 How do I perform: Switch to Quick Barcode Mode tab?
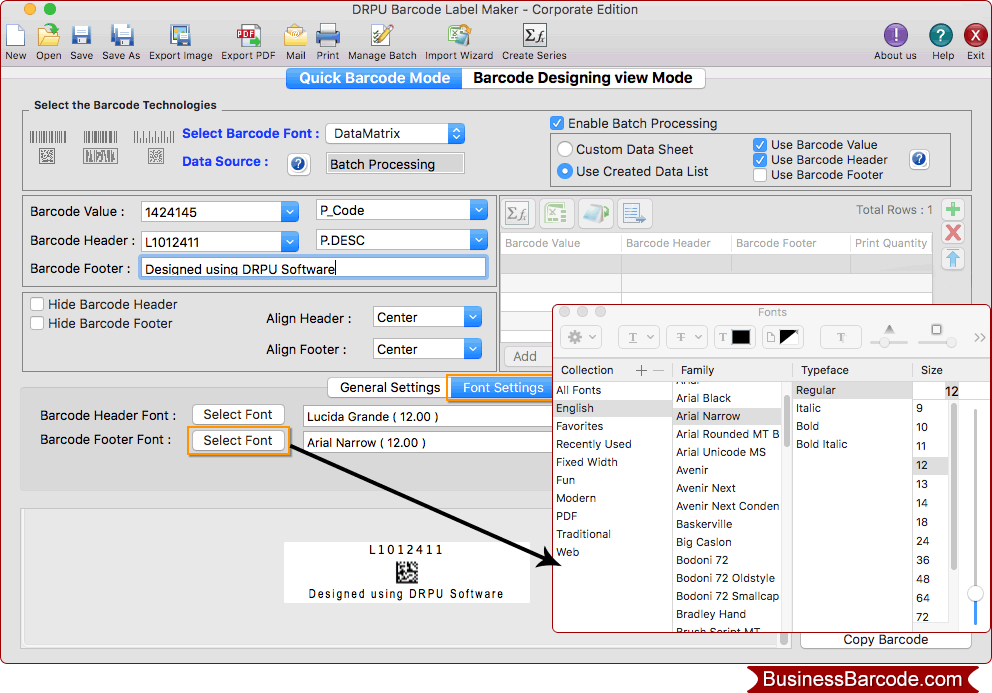tap(373, 78)
